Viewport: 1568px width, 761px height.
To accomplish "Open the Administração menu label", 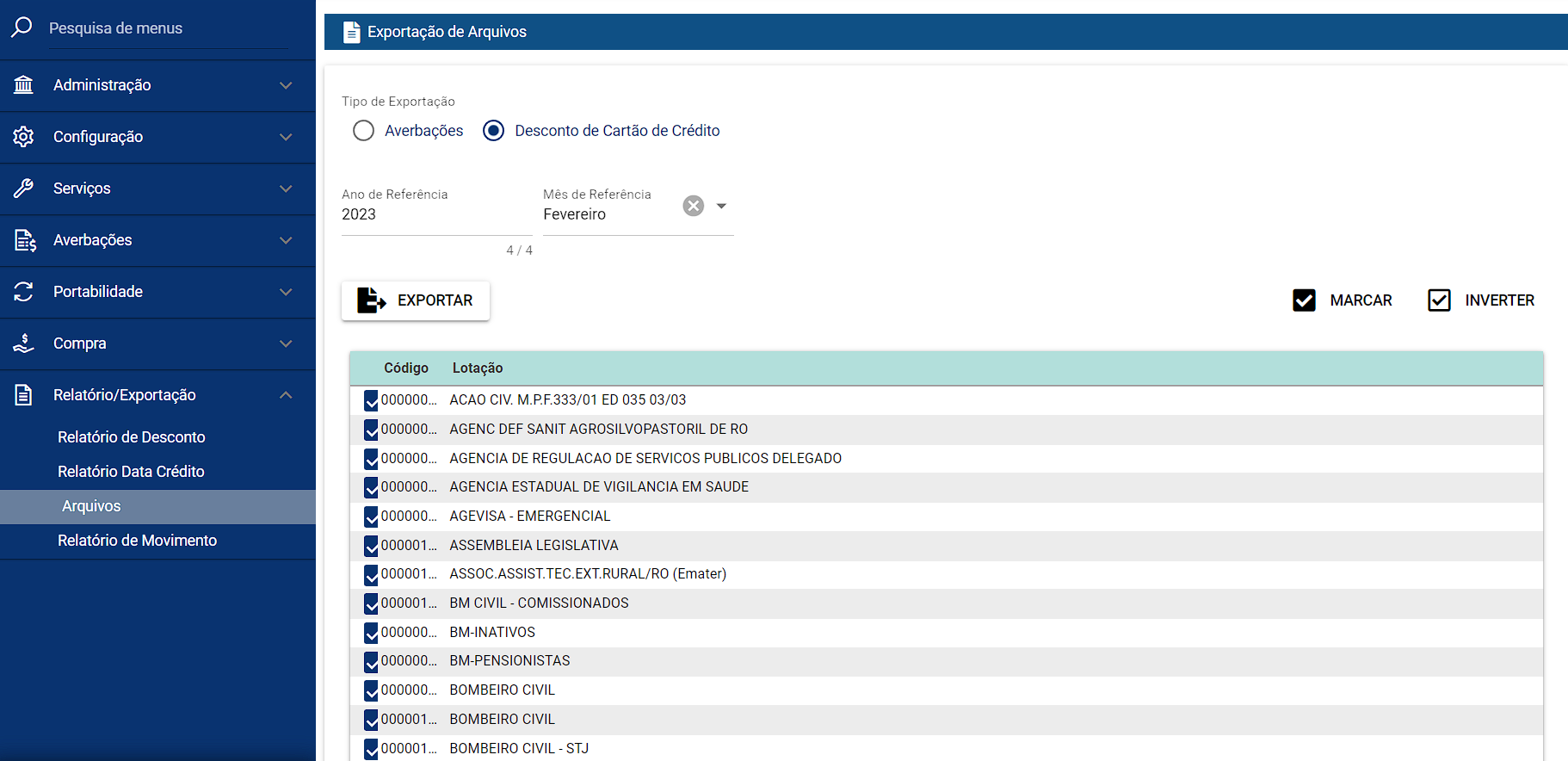I will 102,85.
